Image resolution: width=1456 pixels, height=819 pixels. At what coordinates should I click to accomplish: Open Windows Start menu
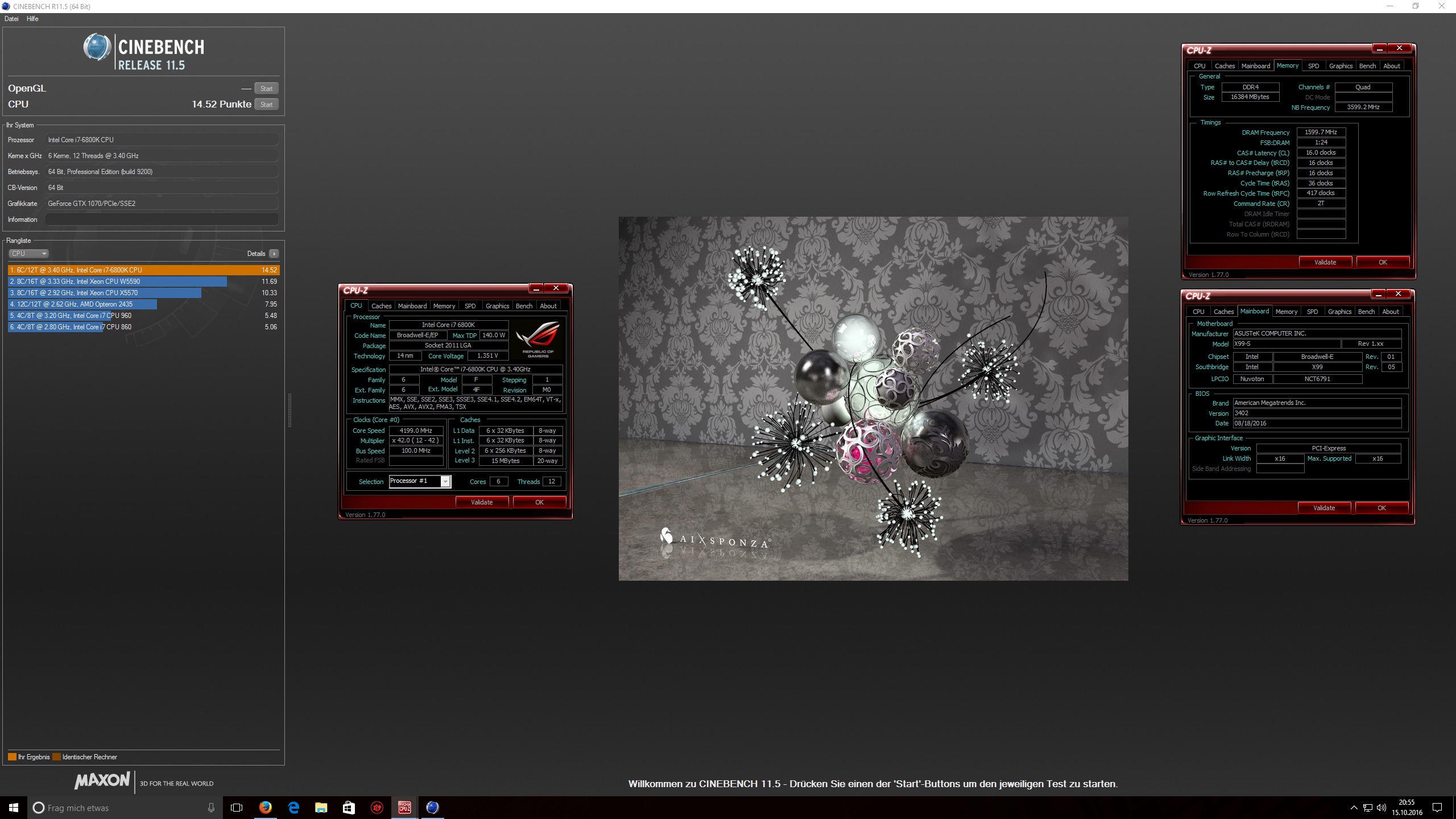[x=14, y=808]
